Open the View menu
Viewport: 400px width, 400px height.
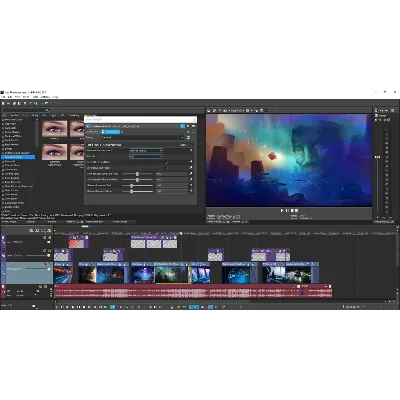pos(19,97)
